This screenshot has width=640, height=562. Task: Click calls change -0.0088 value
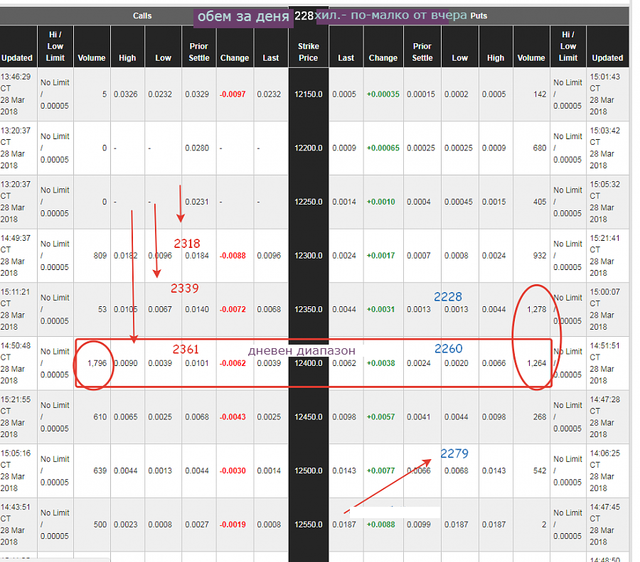pos(233,255)
